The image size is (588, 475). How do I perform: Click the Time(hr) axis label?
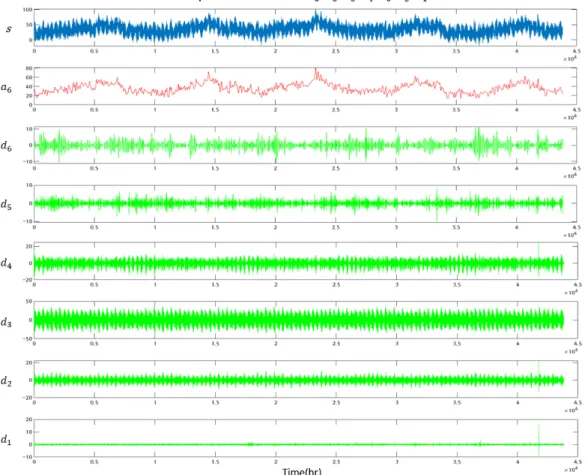pos(302,471)
